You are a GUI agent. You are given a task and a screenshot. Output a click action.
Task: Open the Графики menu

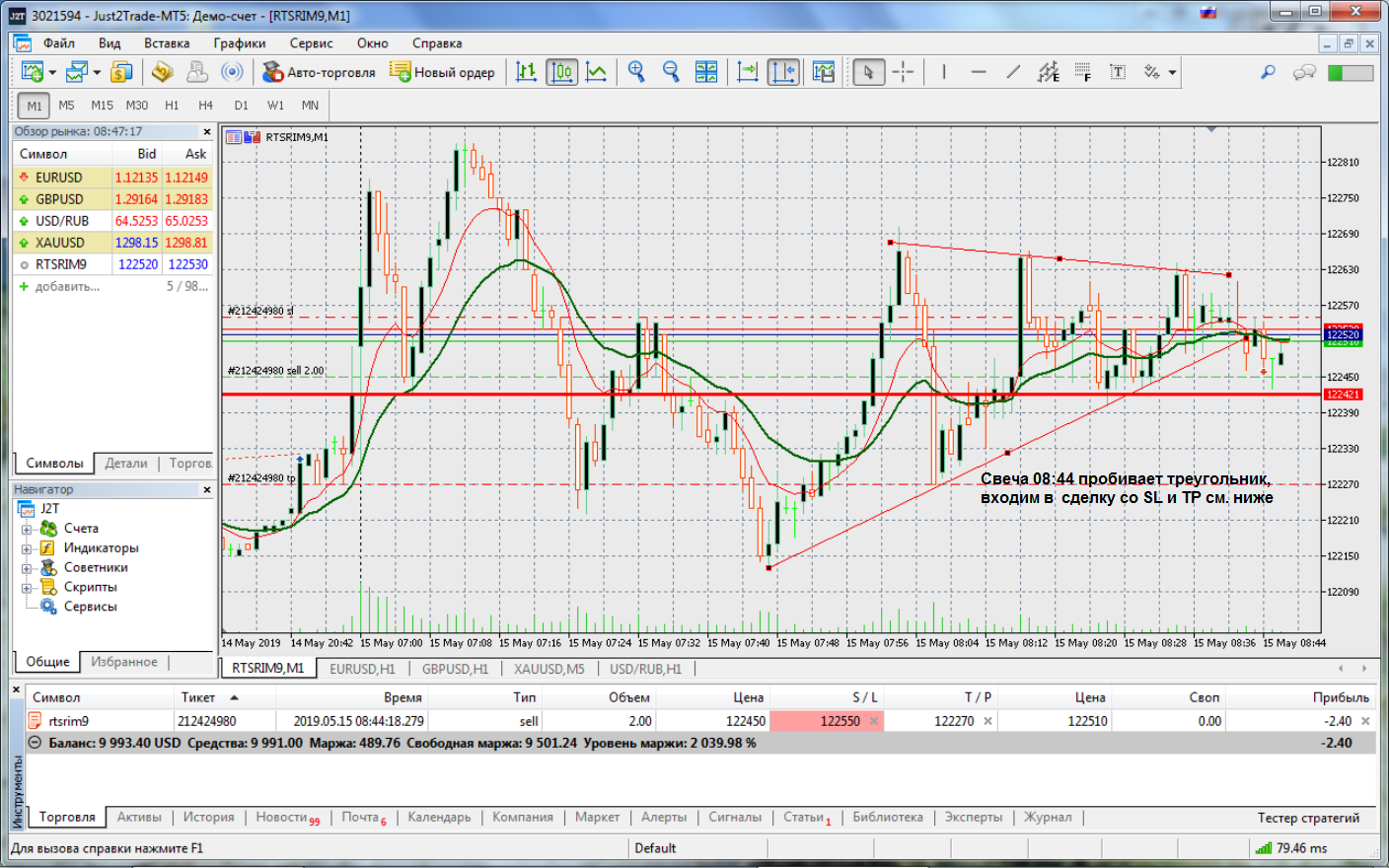240,43
